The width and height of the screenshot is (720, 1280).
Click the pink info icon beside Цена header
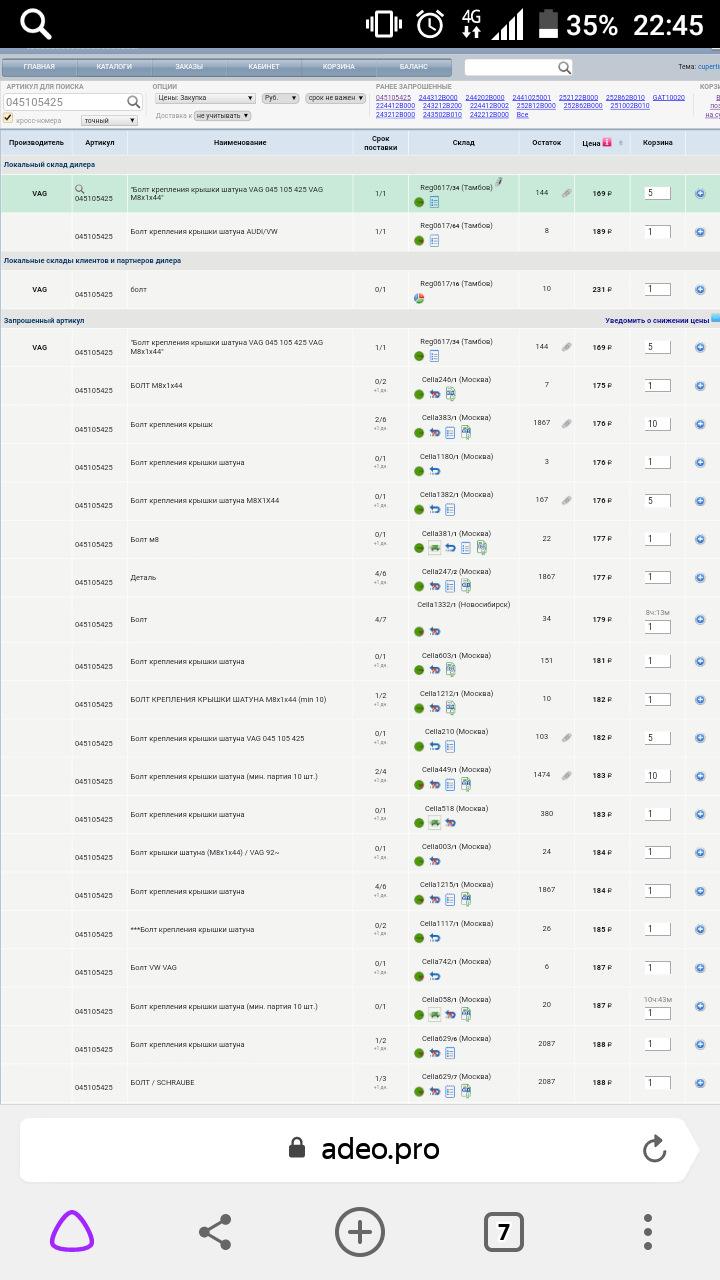click(x=607, y=143)
